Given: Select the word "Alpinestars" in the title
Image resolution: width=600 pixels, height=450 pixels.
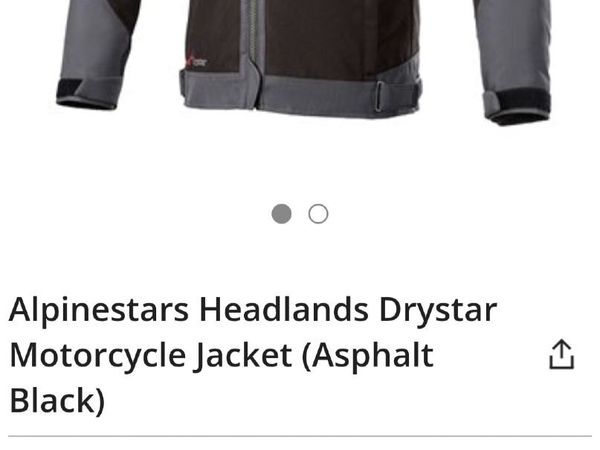Looking at the screenshot, I should (99, 310).
